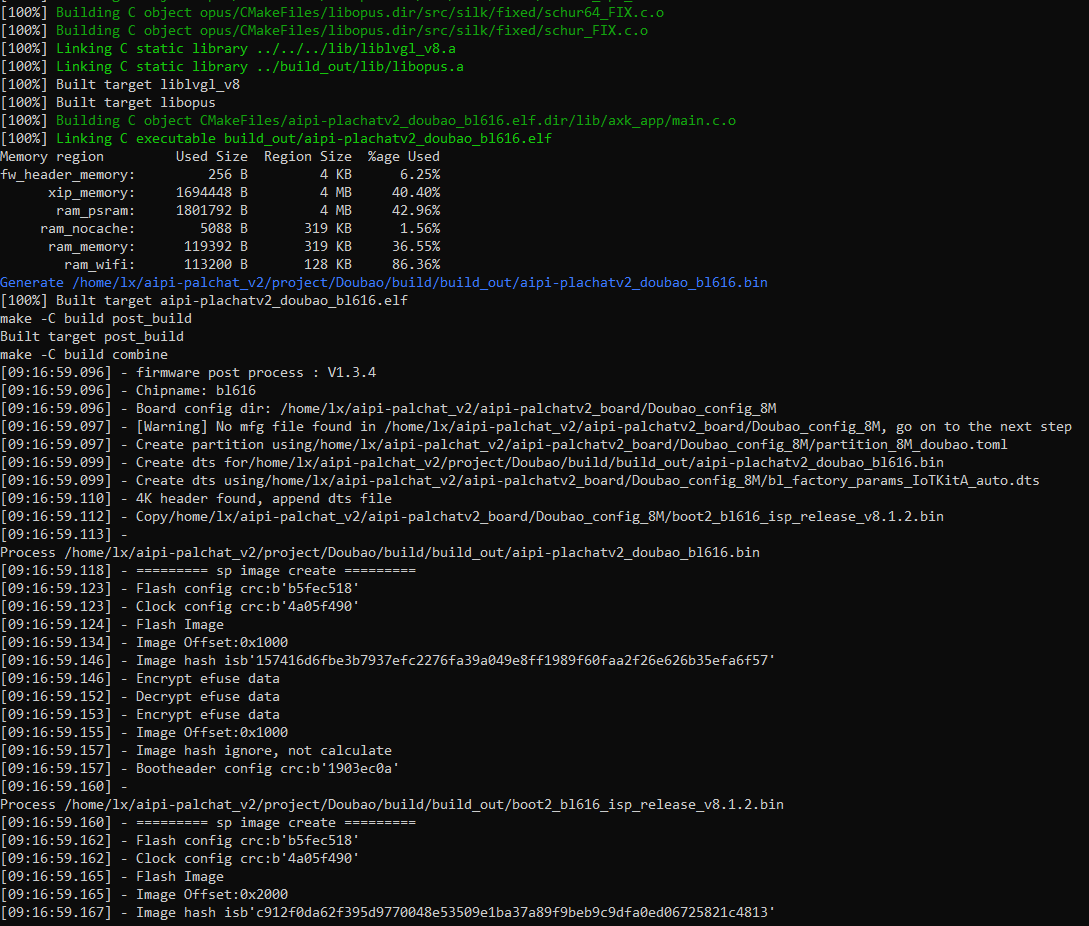Click the axk_app/main.c.o build line
Viewport: 1089px width, 926px height.
click(368, 121)
